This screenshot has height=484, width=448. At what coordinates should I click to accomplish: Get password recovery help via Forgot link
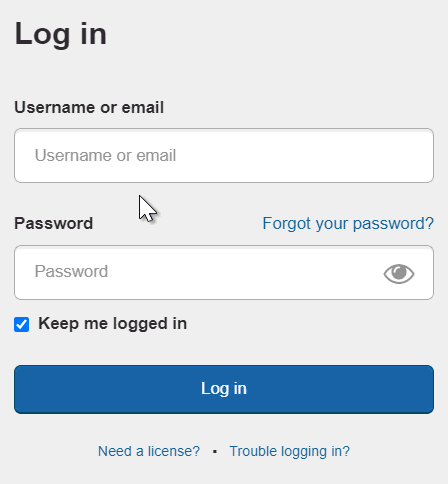(348, 223)
